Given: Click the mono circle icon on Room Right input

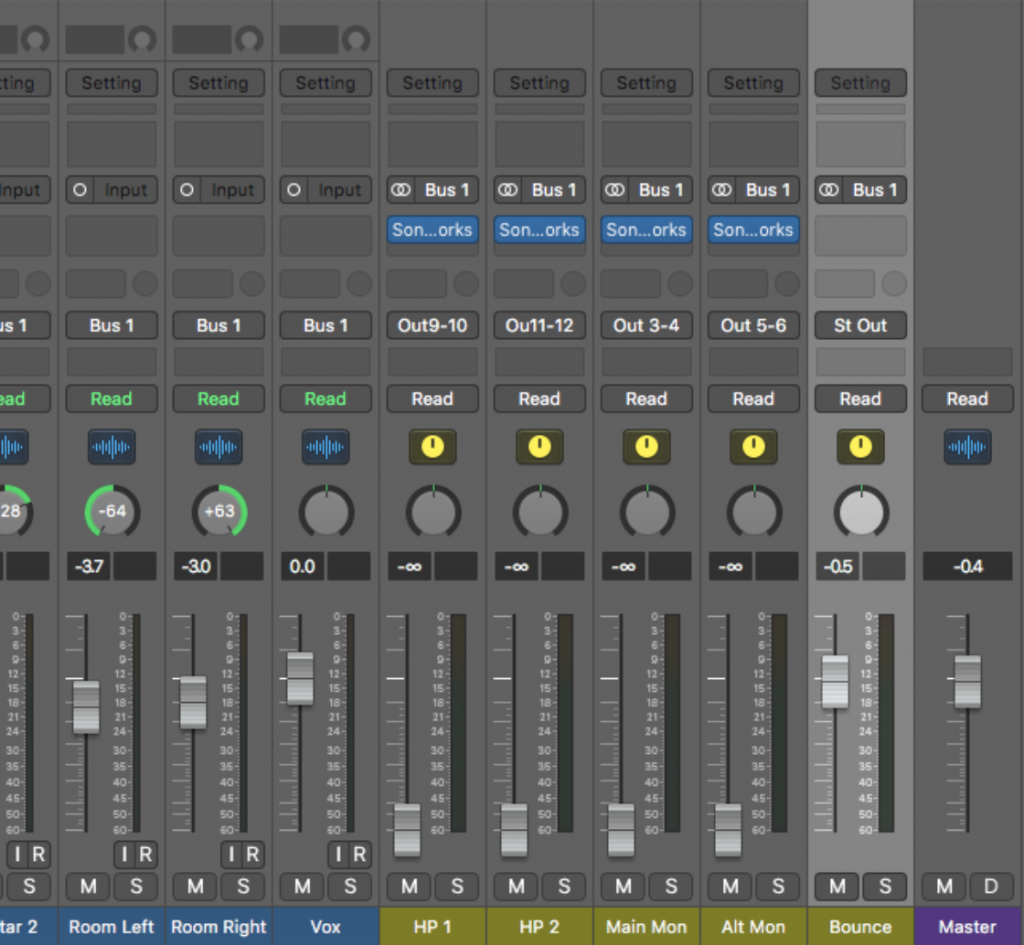Looking at the screenshot, I should click(187, 190).
